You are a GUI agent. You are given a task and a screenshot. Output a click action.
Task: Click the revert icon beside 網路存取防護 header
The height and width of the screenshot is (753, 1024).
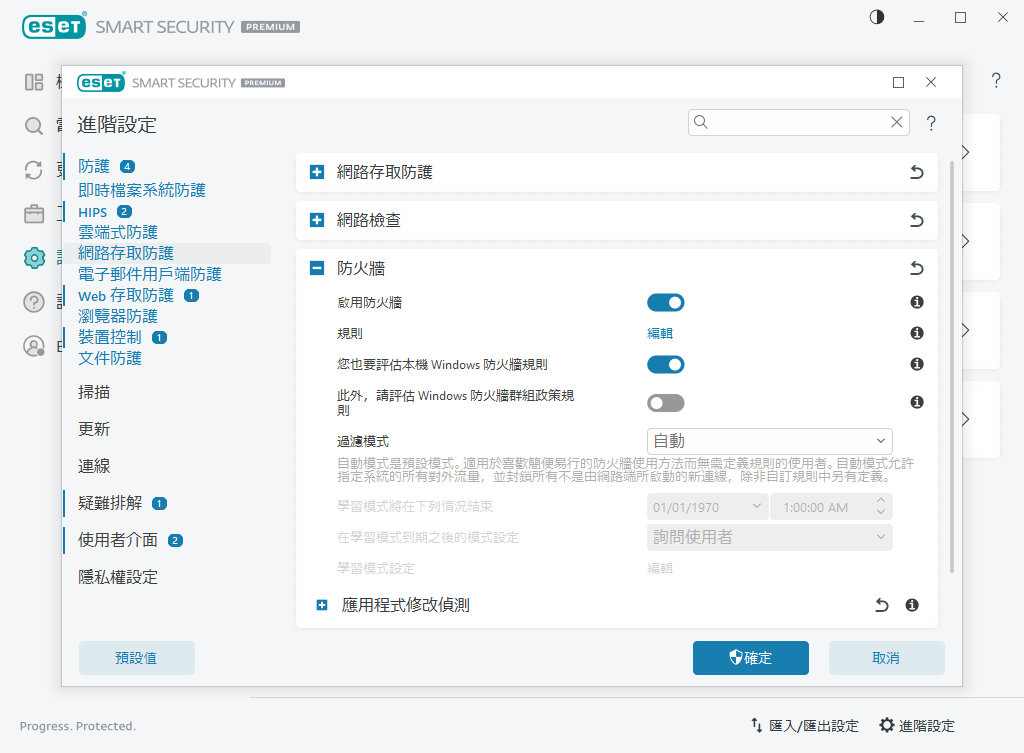tap(916, 173)
